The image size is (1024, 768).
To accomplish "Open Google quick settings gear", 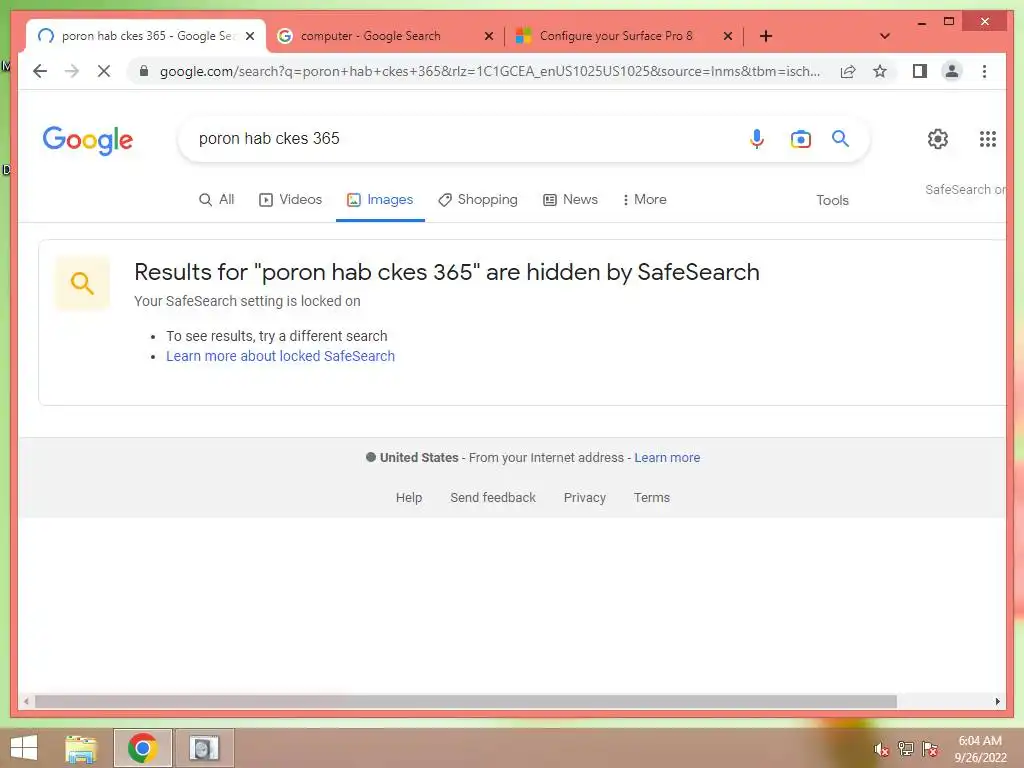I will point(938,138).
